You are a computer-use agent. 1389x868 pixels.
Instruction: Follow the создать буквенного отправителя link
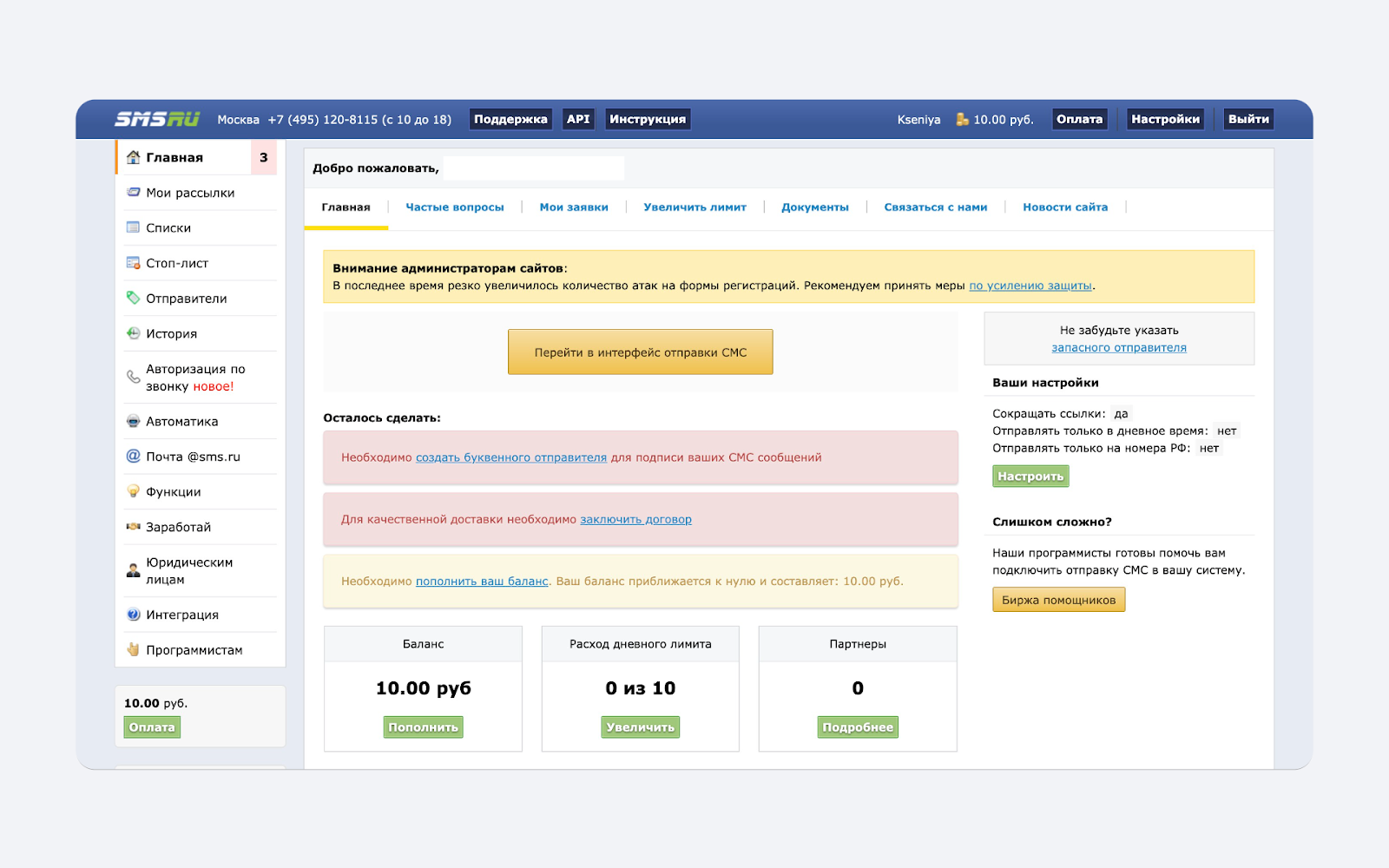[x=510, y=457]
